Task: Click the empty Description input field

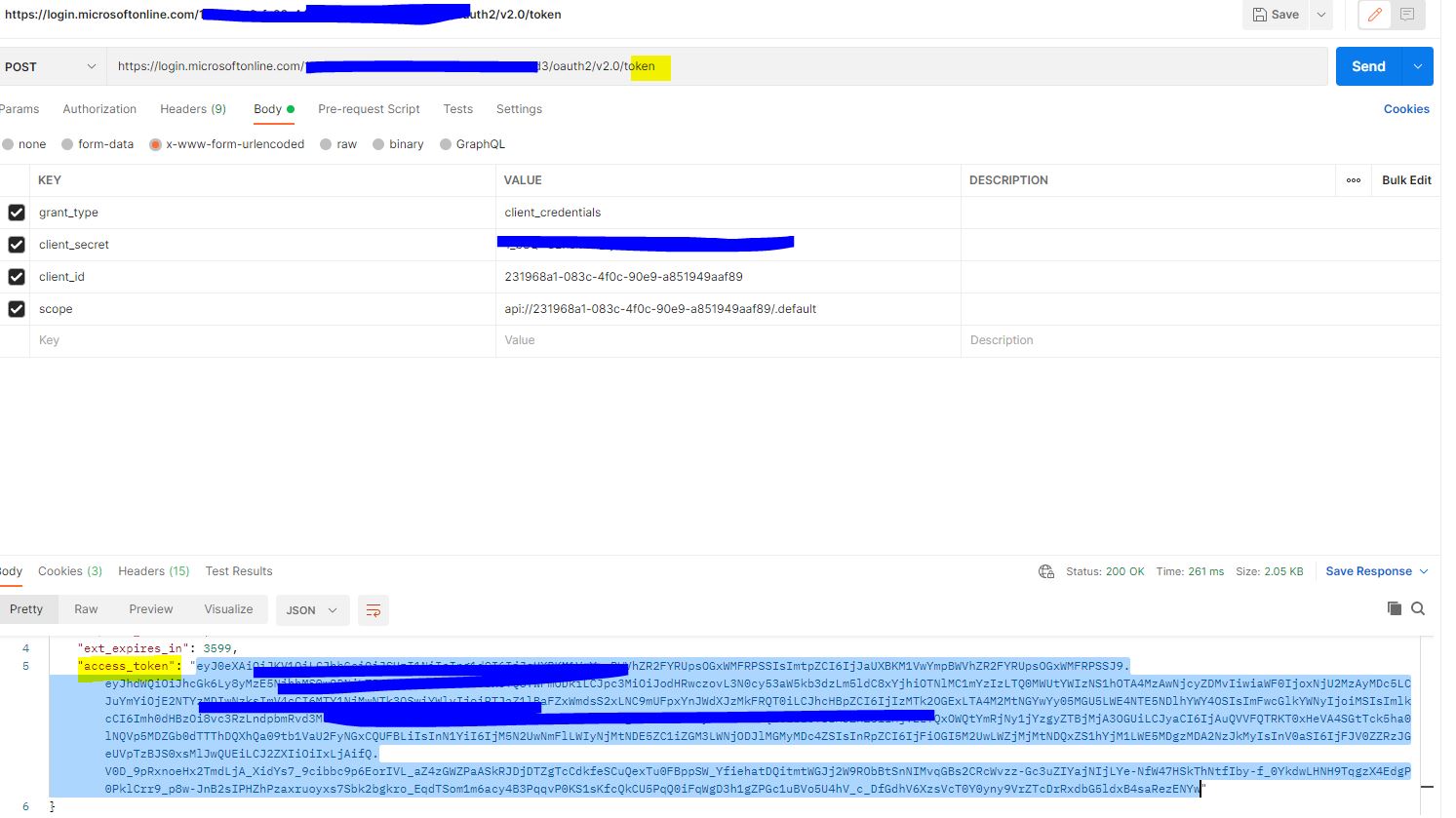Action: [1200, 340]
